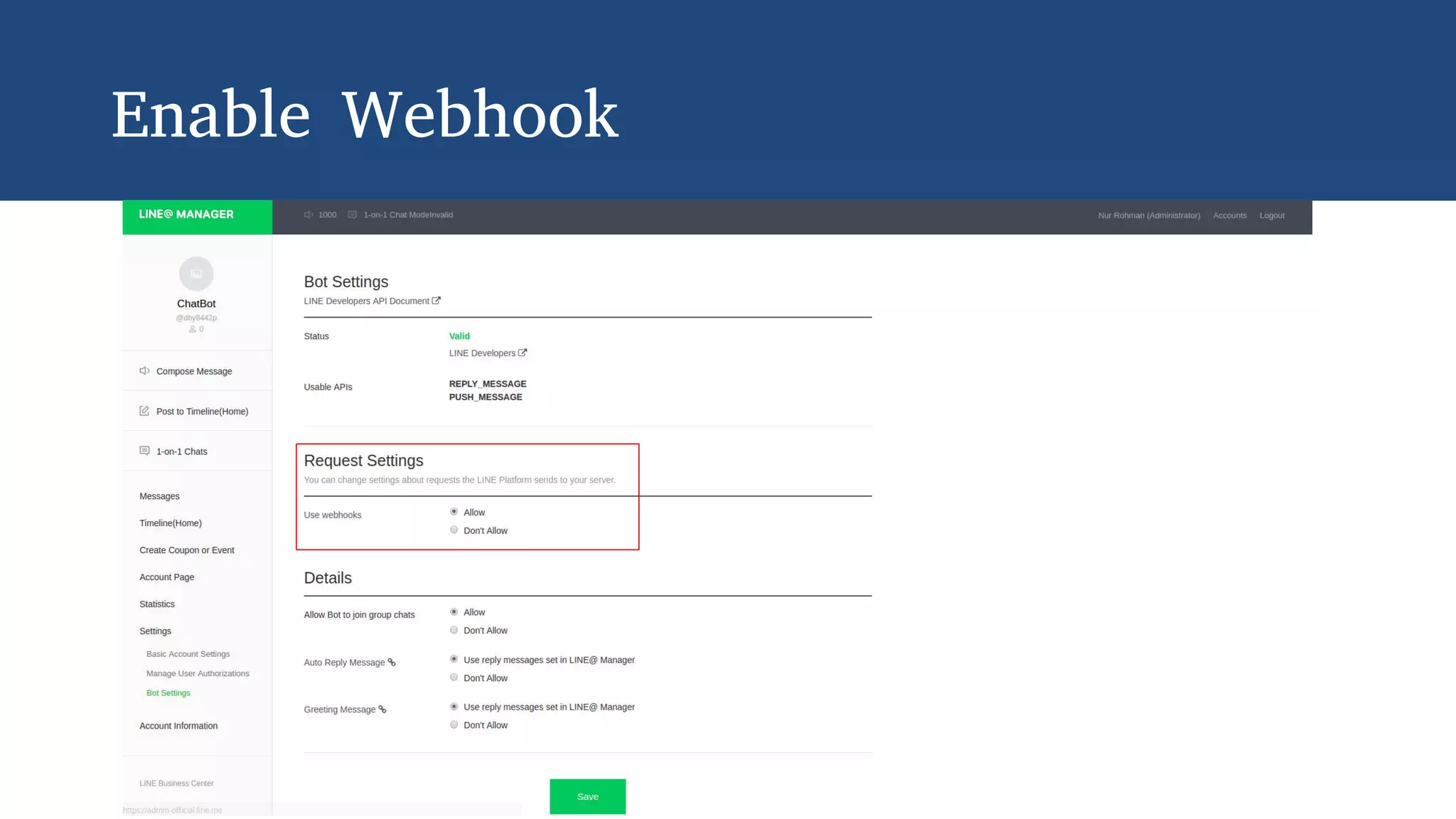The width and height of the screenshot is (1456, 819).
Task: Select Allow for Use webhooks
Action: [x=454, y=512]
